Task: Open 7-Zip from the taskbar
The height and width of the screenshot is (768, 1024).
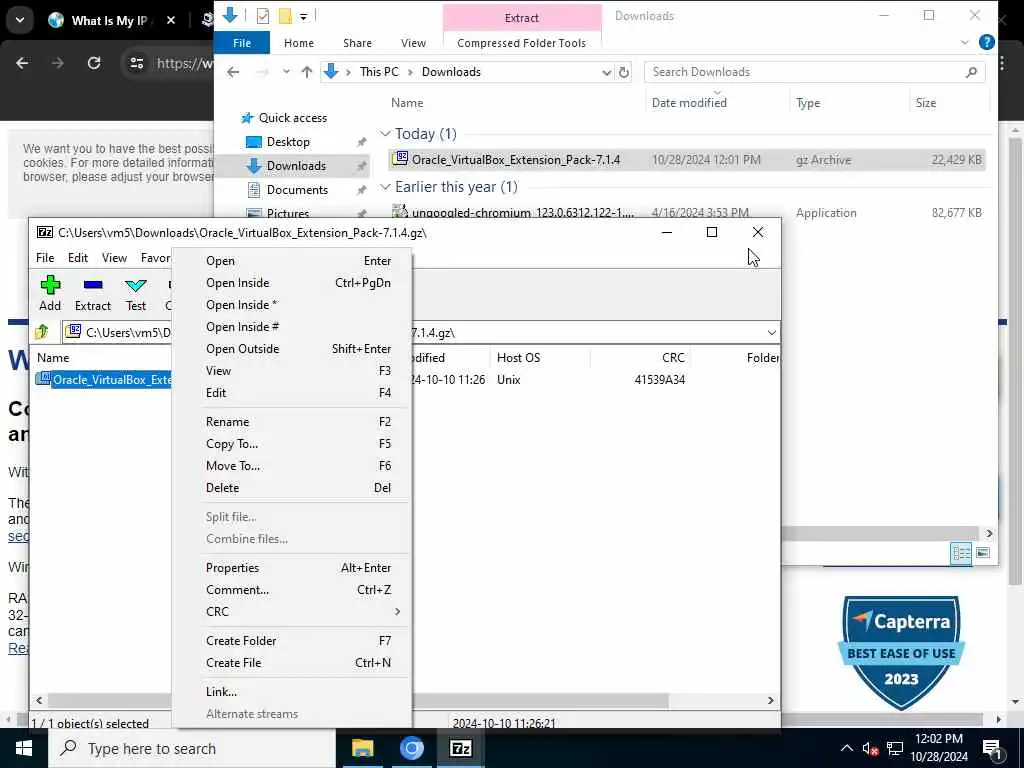Action: point(460,748)
